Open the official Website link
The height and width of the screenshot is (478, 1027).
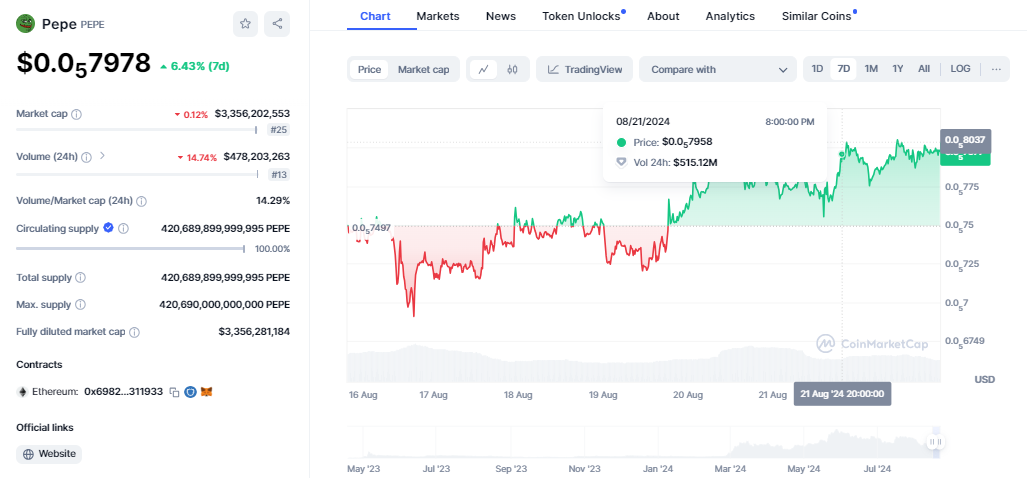(x=49, y=454)
